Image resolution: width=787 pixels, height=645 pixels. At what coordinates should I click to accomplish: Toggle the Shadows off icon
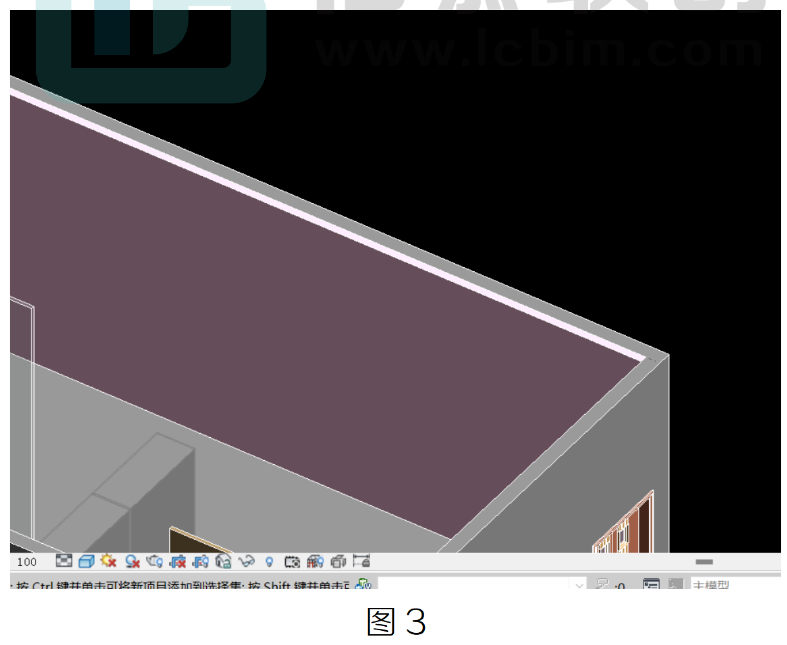(133, 561)
